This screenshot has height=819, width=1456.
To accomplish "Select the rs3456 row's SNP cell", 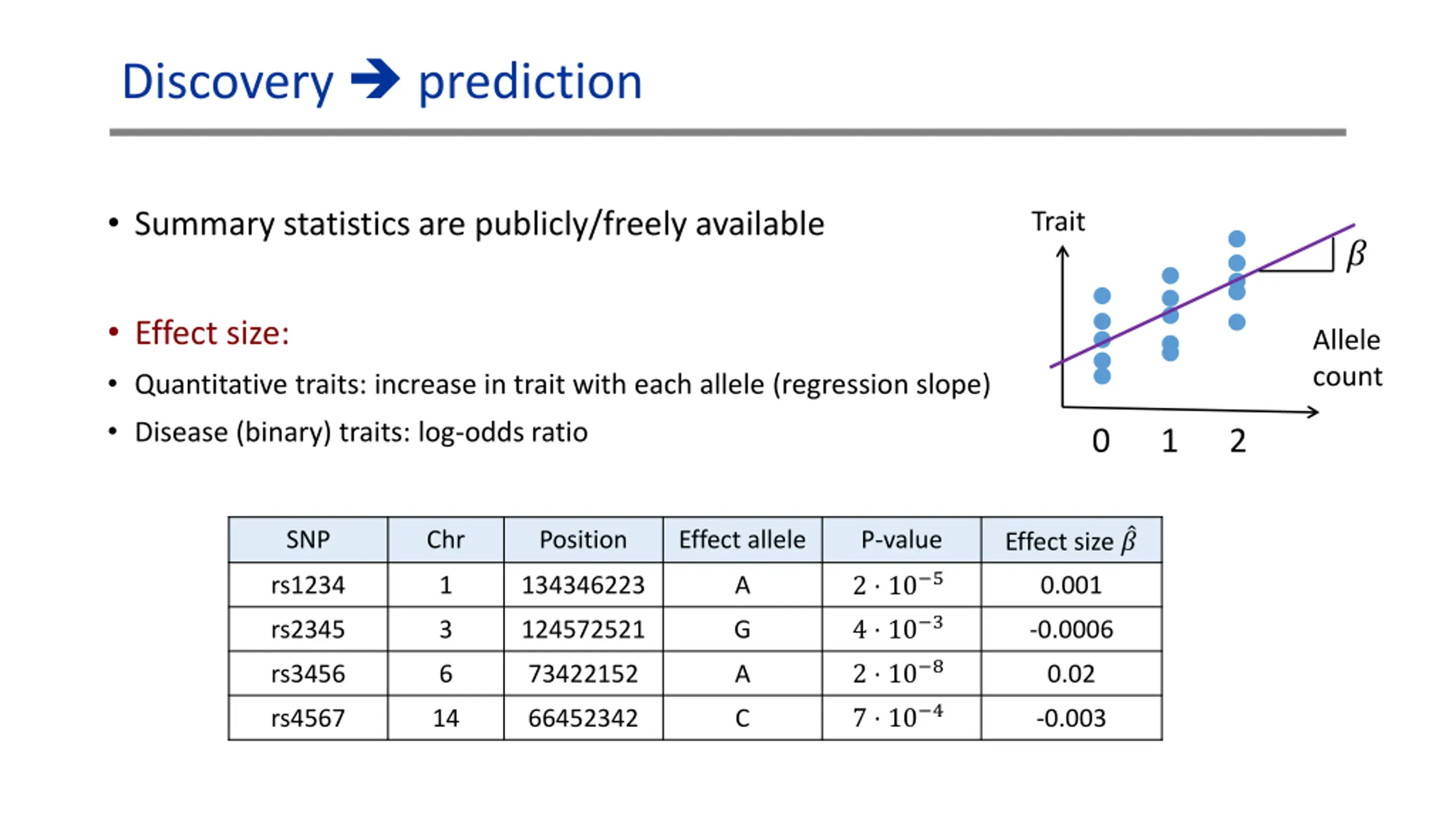I will tap(308, 674).
